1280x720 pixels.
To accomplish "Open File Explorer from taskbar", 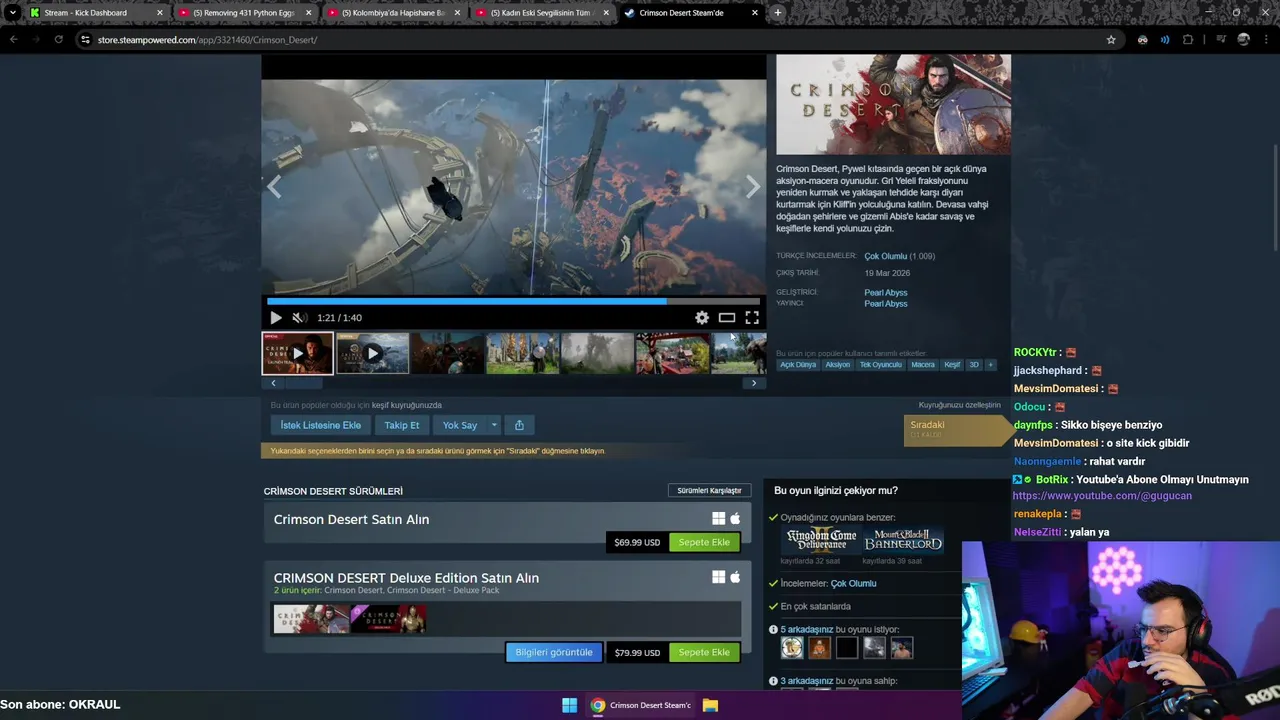I will click(710, 705).
